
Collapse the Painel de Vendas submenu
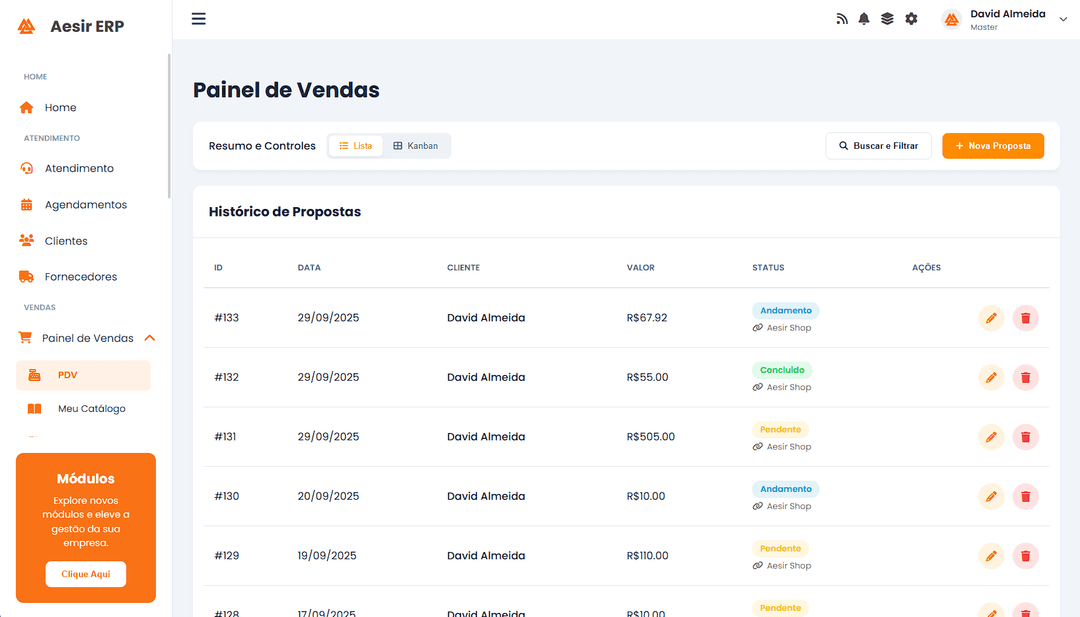click(150, 338)
